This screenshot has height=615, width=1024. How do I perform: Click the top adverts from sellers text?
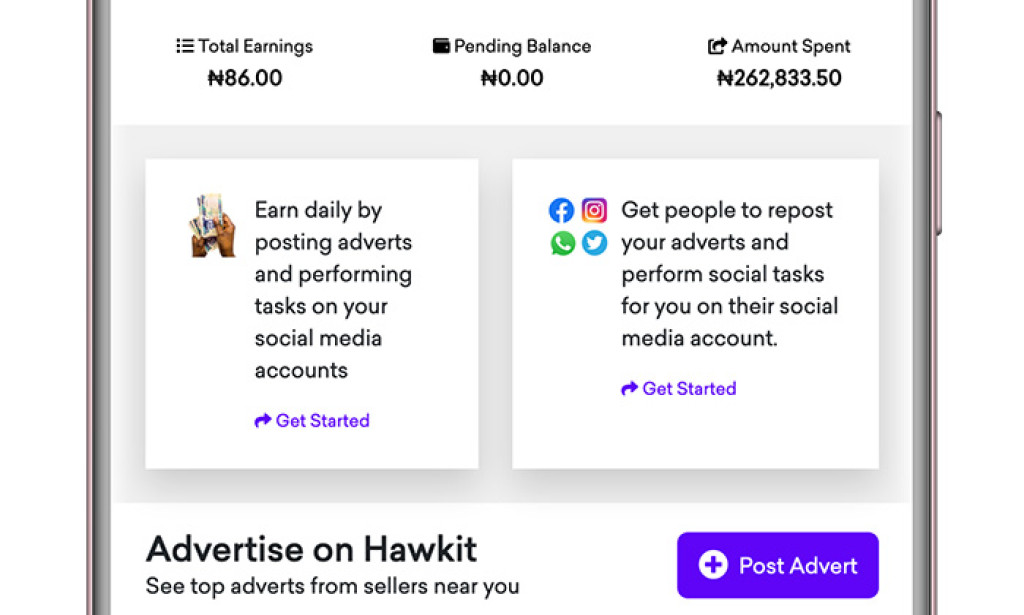tap(332, 587)
